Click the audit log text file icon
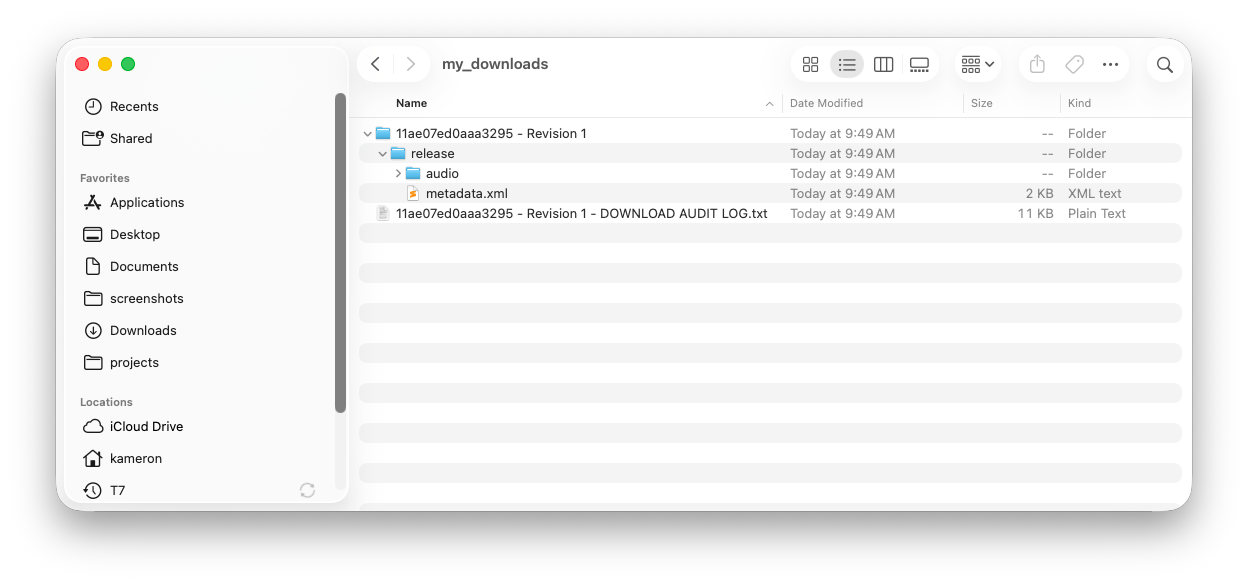 tap(383, 213)
